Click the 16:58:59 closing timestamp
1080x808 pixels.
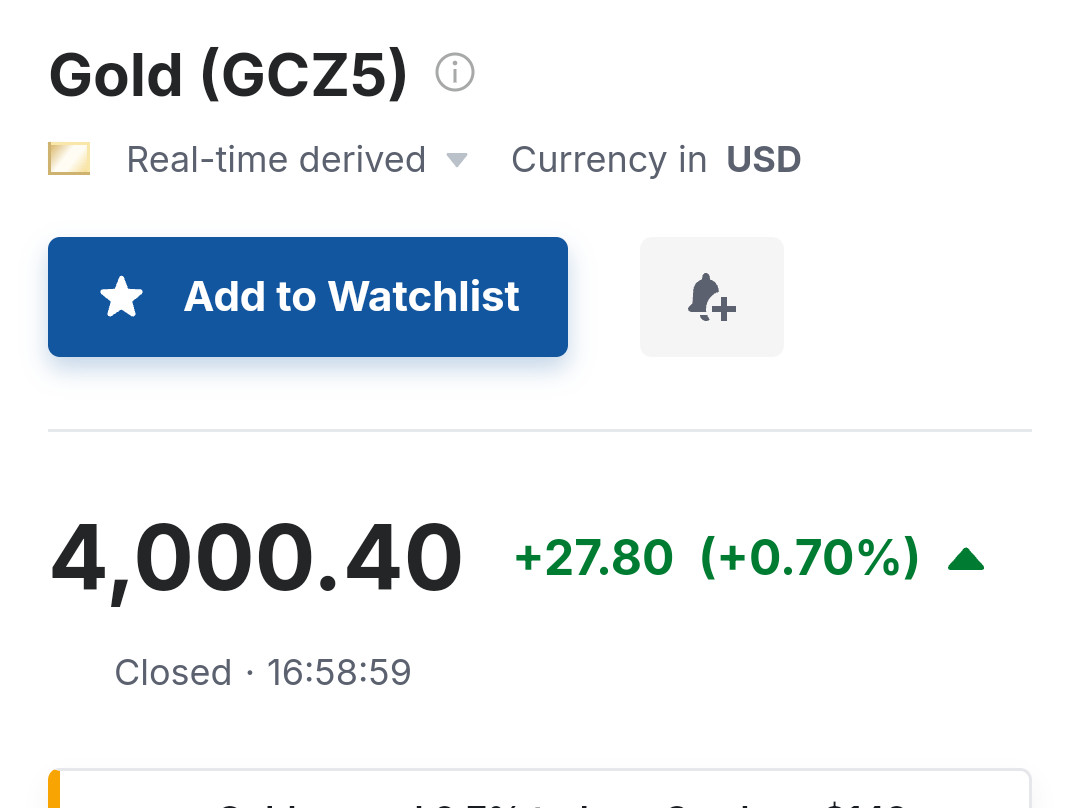click(339, 672)
